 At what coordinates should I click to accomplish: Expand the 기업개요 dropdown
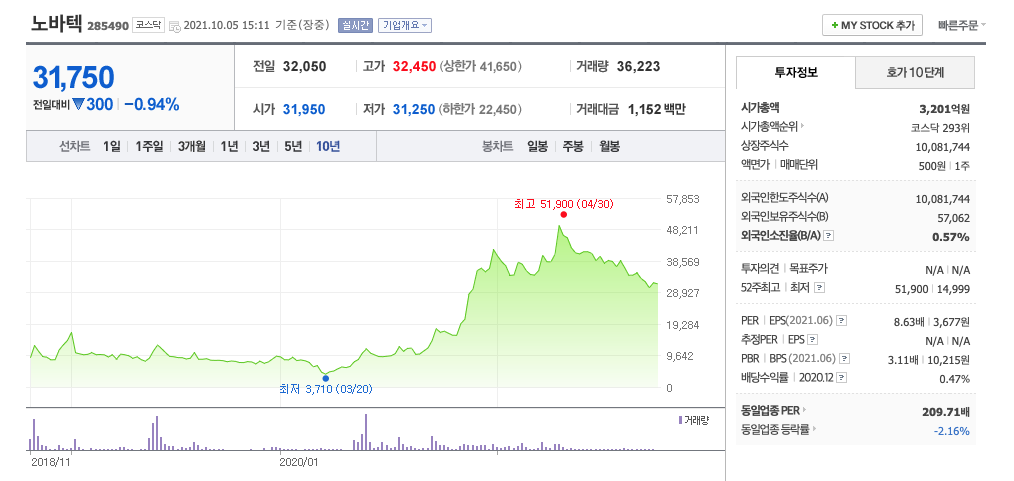[405, 26]
